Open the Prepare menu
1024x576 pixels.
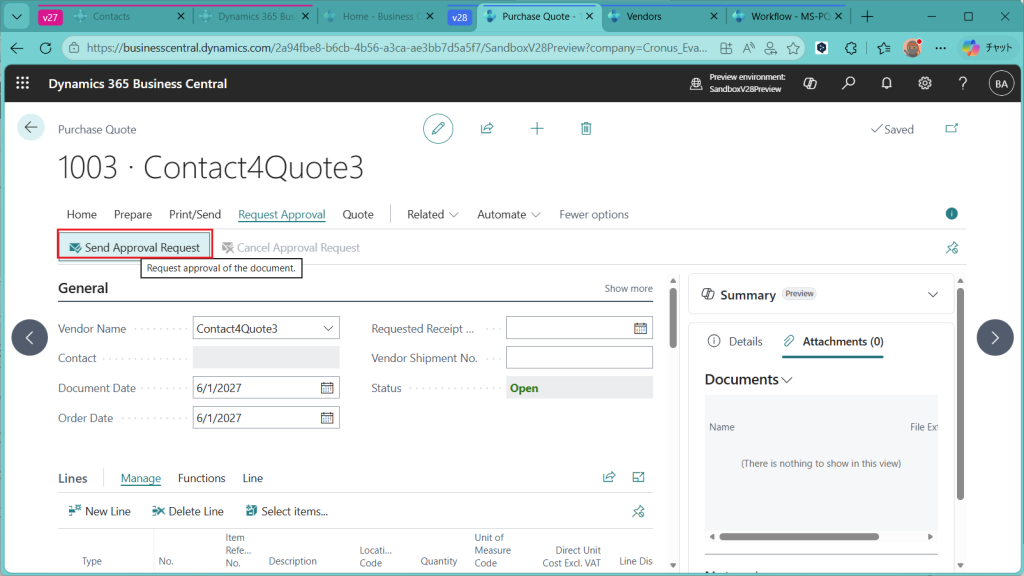pos(133,214)
